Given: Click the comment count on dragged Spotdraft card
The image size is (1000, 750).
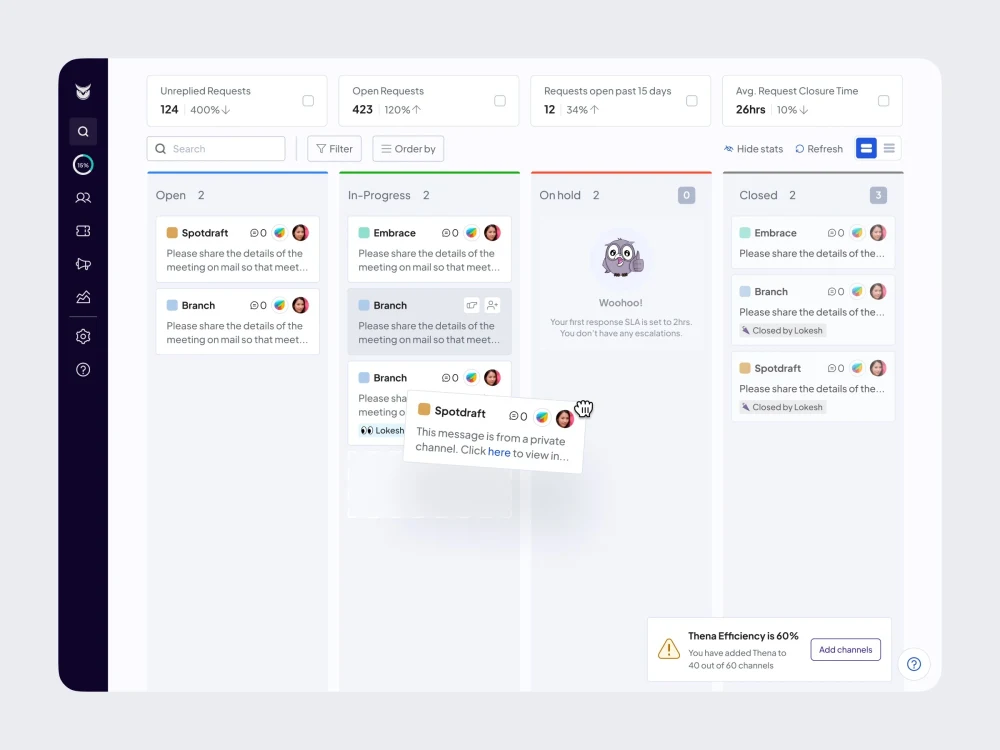Looking at the screenshot, I should point(518,416).
